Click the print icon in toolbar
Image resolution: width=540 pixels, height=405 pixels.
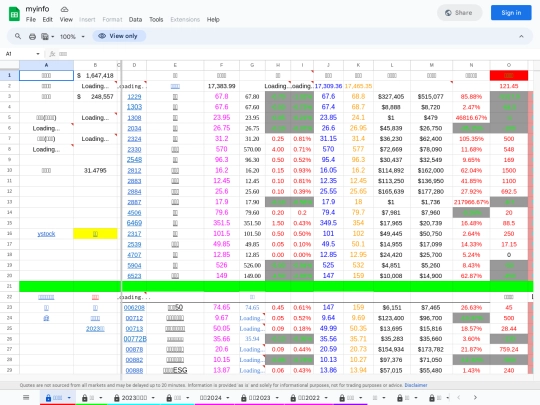tap(32, 36)
